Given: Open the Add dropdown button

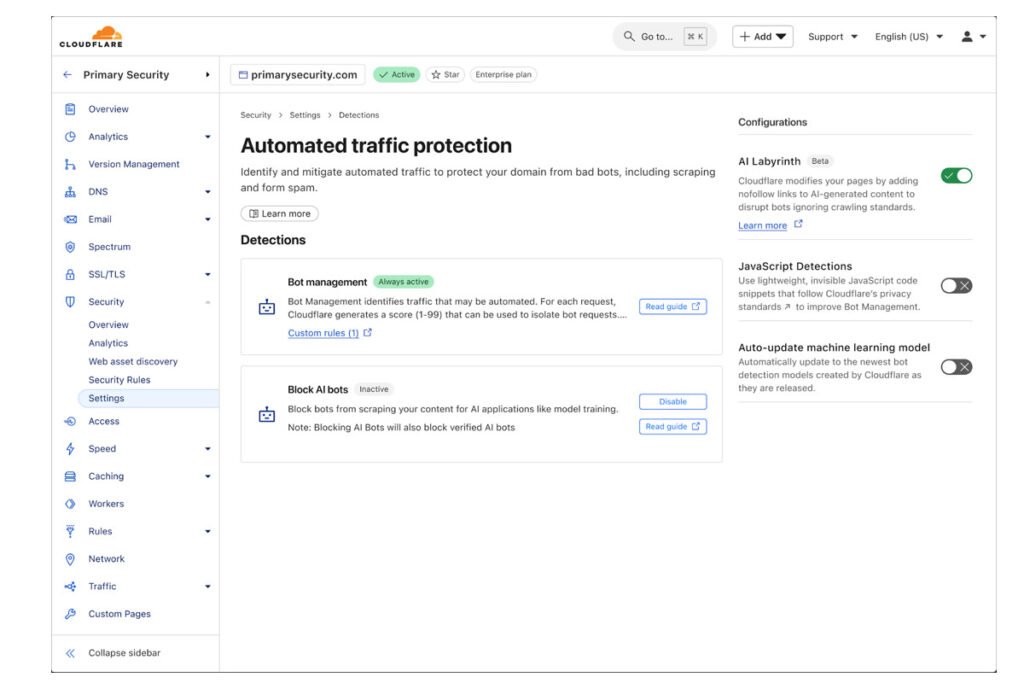Looking at the screenshot, I should click(x=762, y=37).
